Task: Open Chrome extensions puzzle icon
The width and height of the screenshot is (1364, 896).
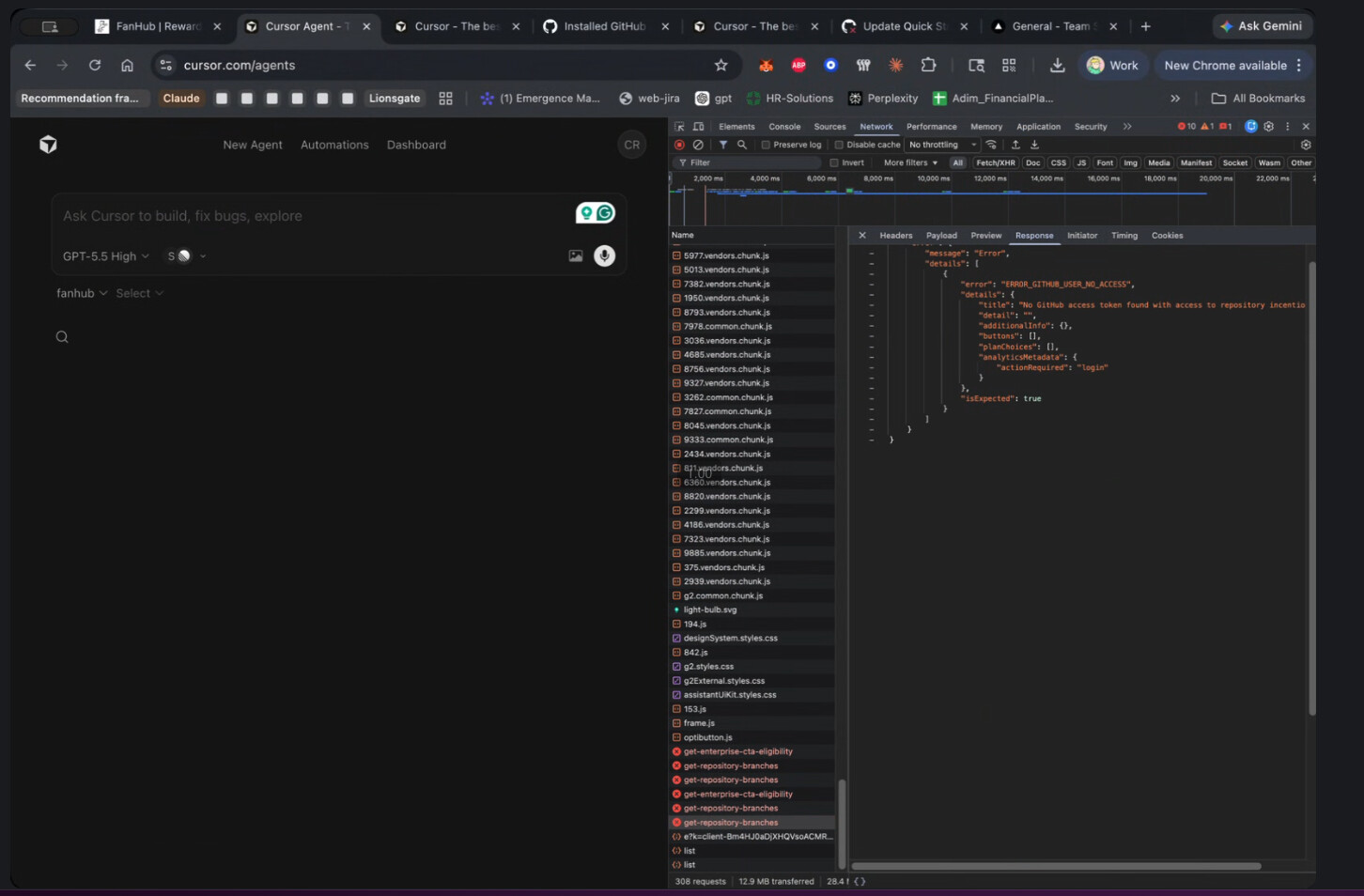Action: (928, 65)
